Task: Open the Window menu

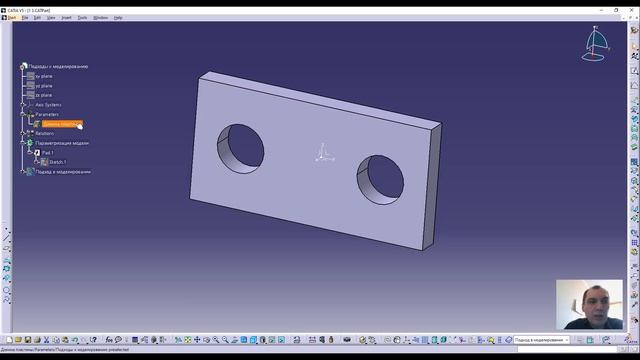Action: click(x=100, y=18)
